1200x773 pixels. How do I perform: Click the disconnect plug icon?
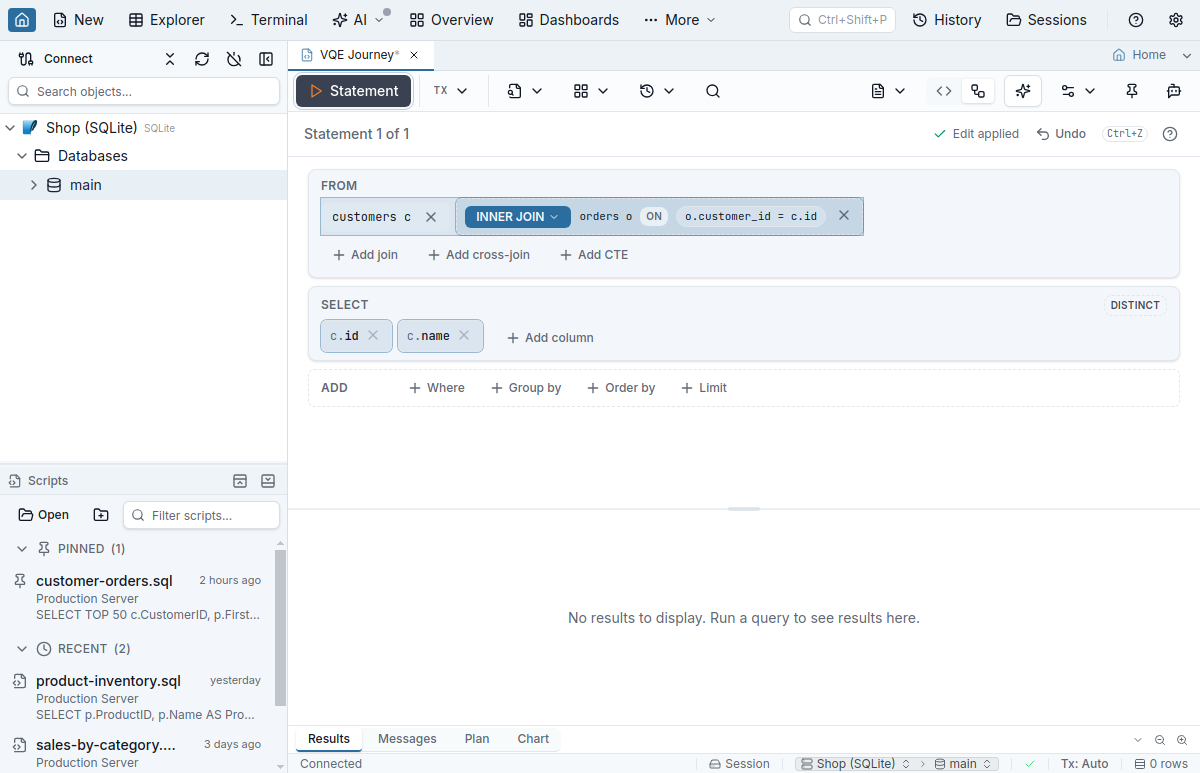tap(234, 59)
